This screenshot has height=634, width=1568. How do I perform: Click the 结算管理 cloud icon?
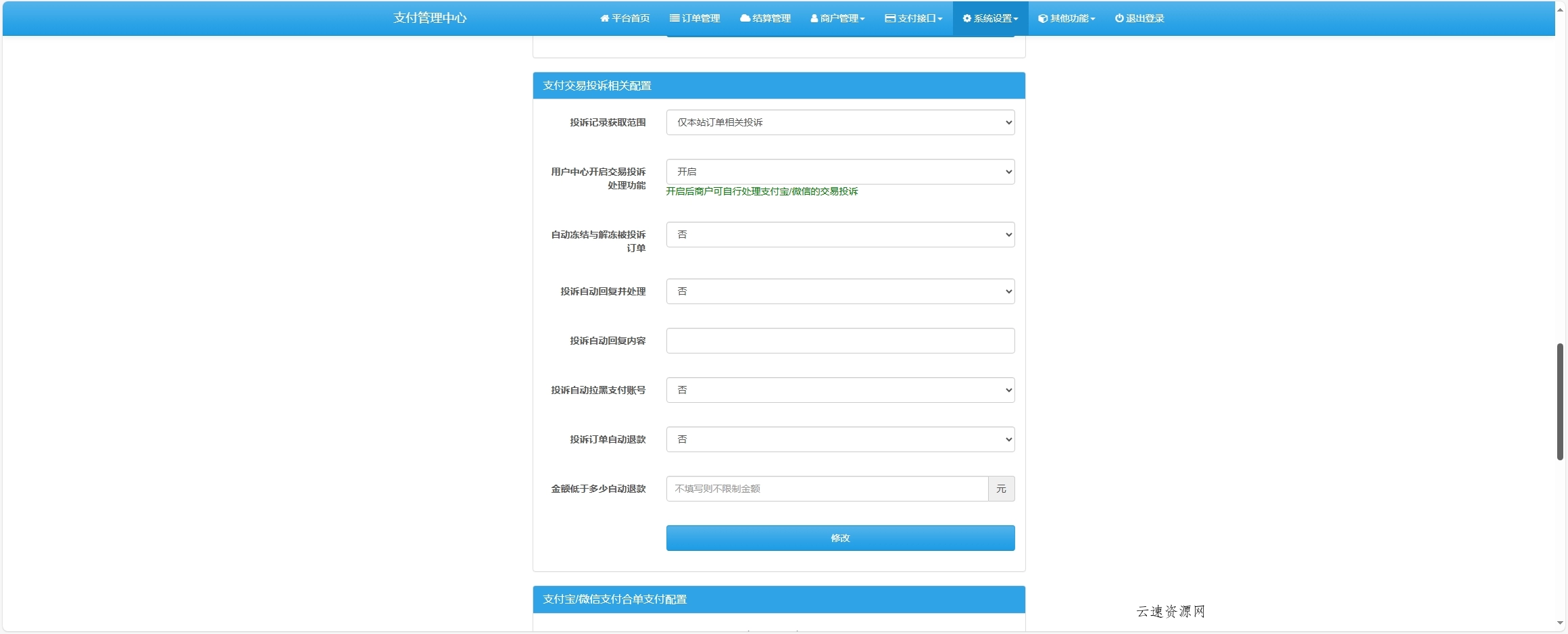[x=743, y=18]
